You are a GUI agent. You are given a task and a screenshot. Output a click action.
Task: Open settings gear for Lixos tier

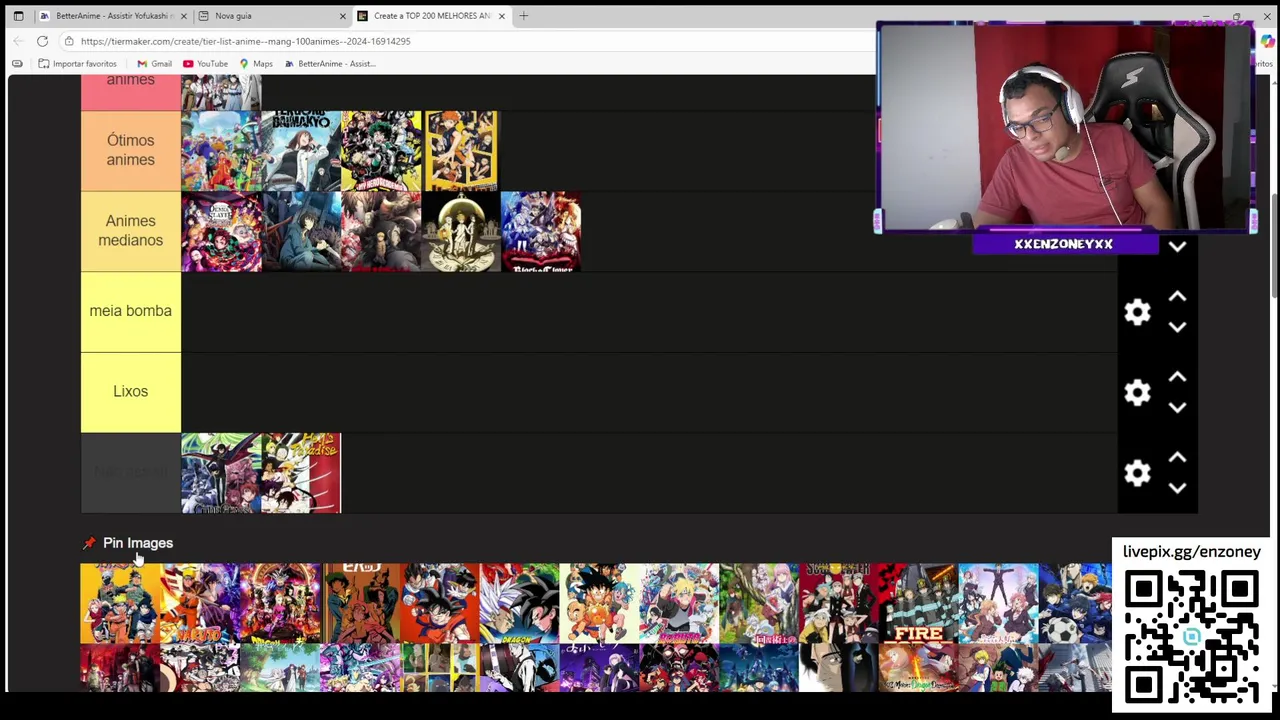pyautogui.click(x=1137, y=392)
